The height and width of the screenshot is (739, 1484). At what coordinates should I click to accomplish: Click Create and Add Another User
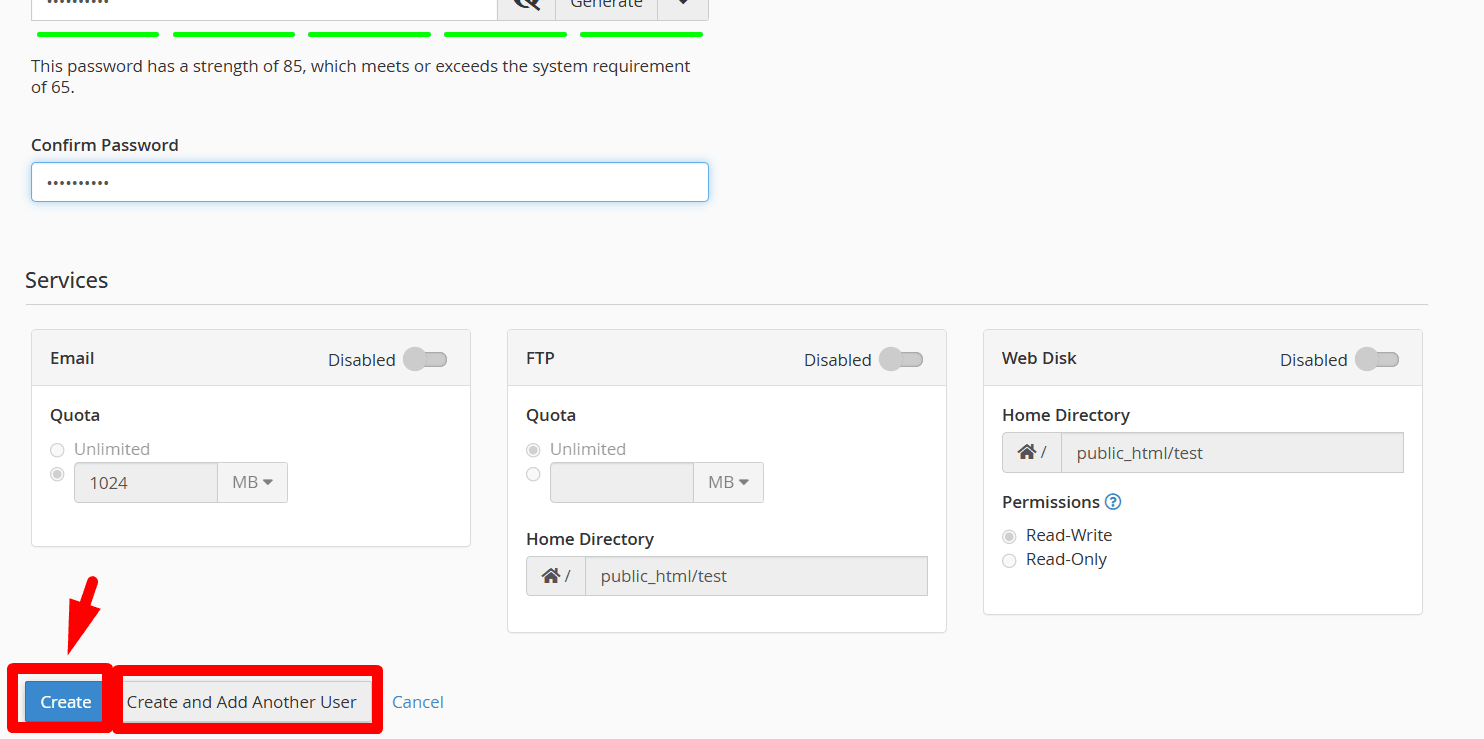click(x=243, y=701)
